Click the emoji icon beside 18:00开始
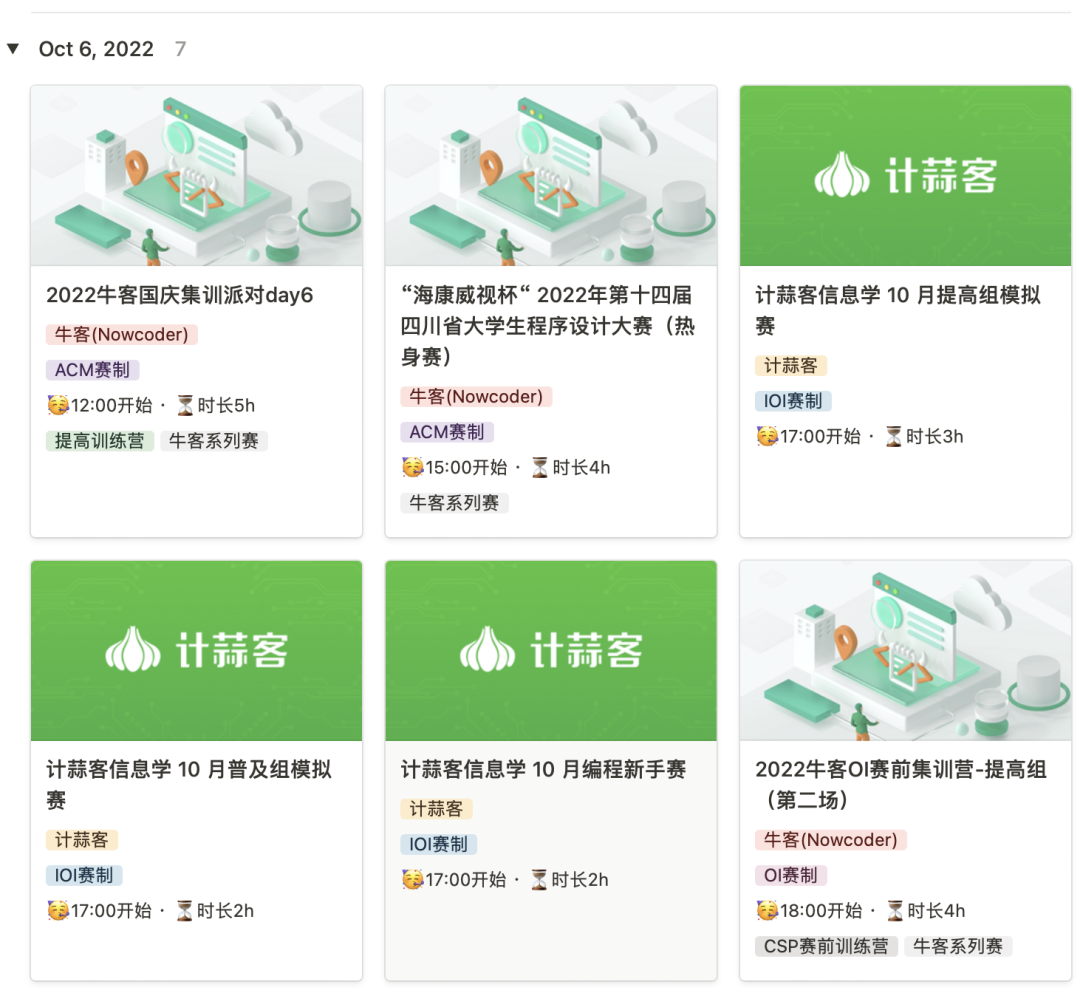 (x=767, y=910)
